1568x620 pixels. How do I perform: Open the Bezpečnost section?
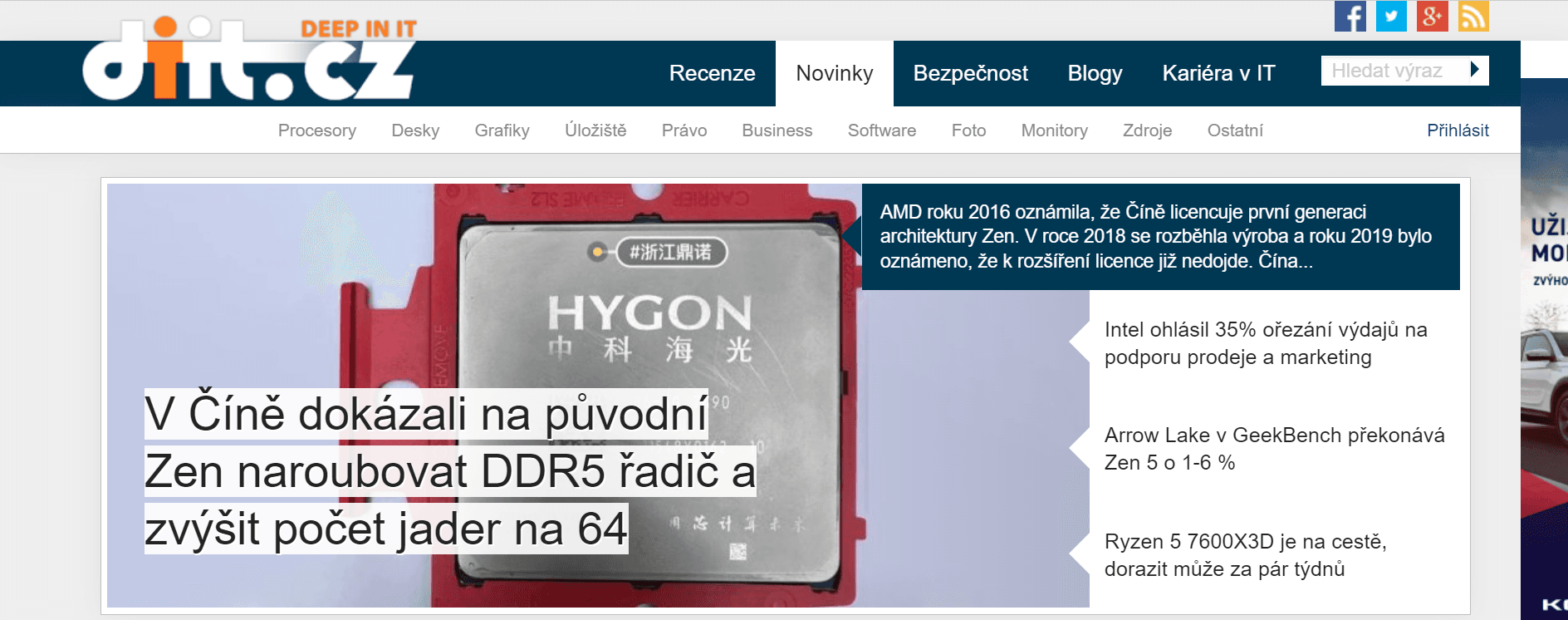[x=971, y=73]
